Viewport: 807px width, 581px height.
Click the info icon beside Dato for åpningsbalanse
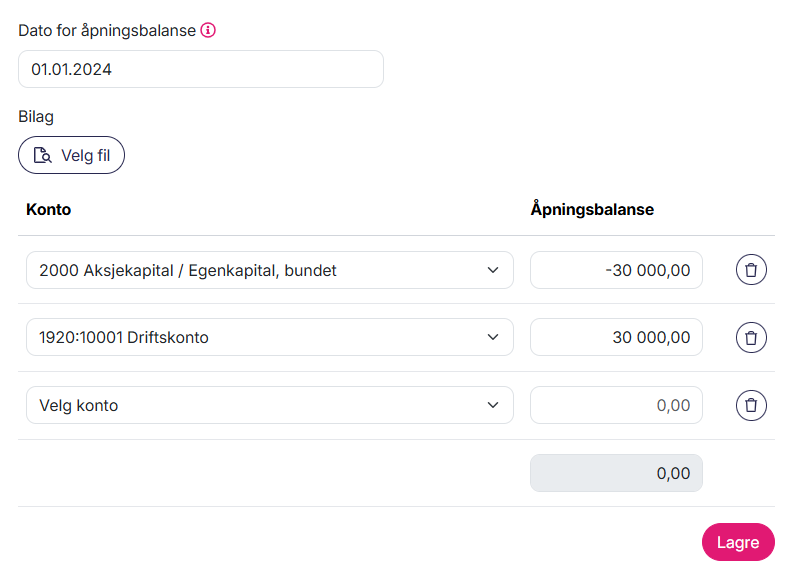point(208,30)
